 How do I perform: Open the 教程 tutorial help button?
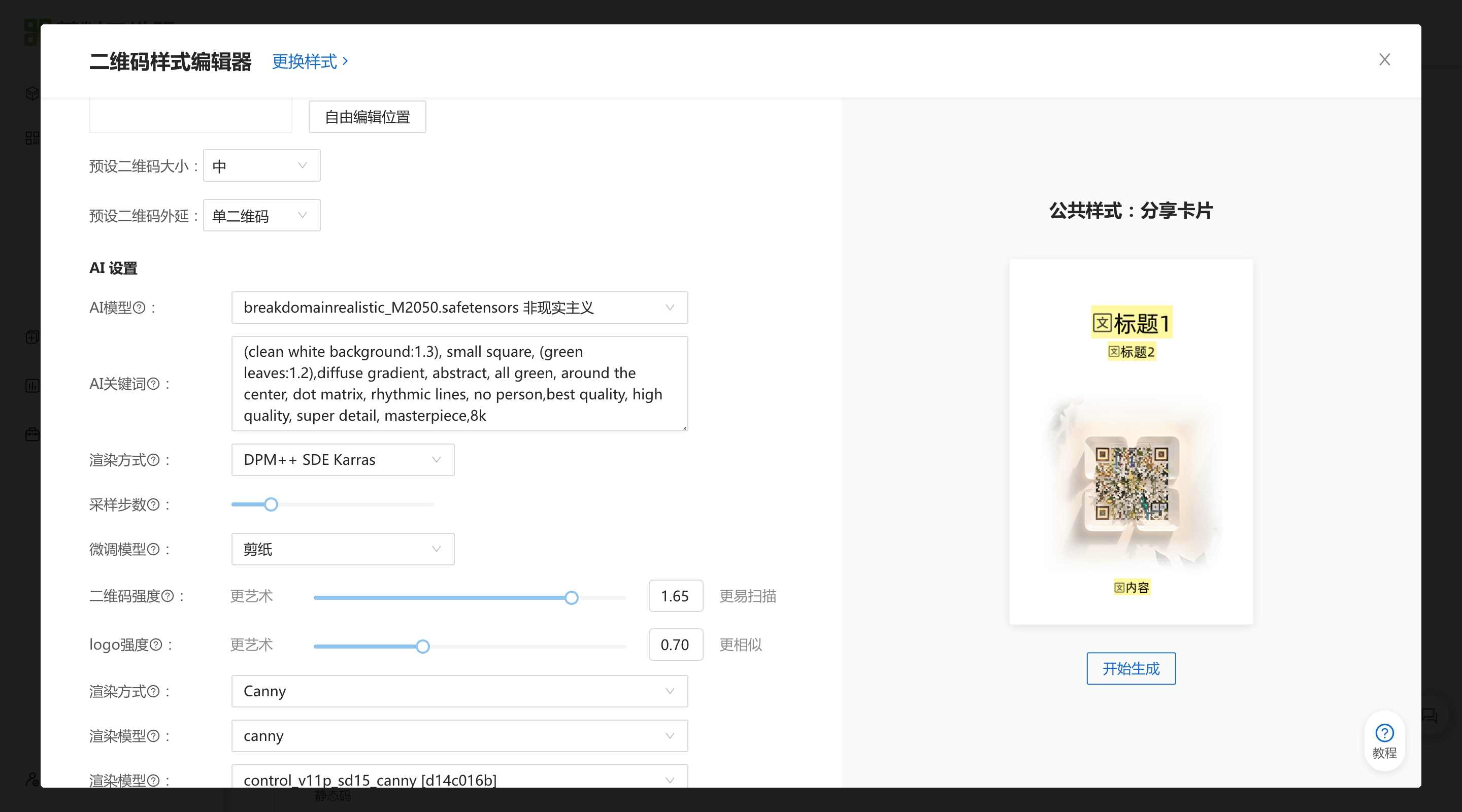[1384, 740]
